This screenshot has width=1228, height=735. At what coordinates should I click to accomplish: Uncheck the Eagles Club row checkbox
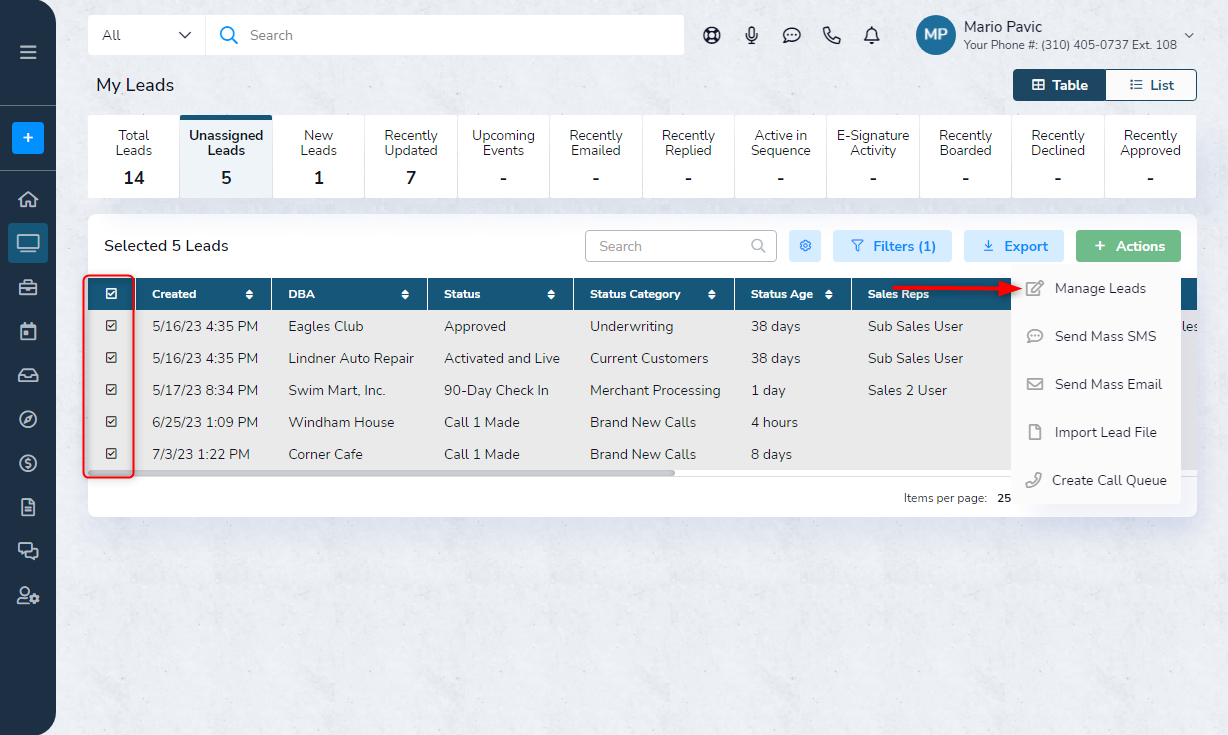pos(111,326)
